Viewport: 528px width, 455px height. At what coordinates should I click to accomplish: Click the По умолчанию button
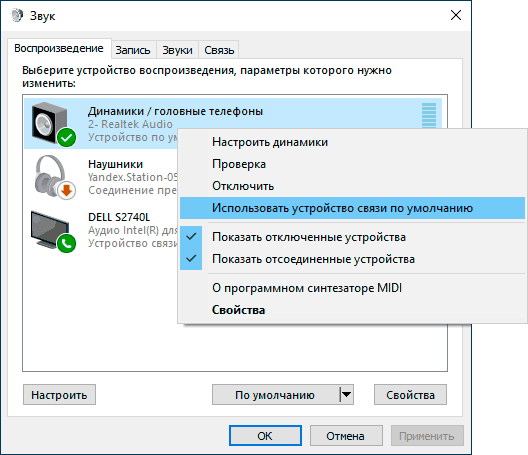point(275,395)
